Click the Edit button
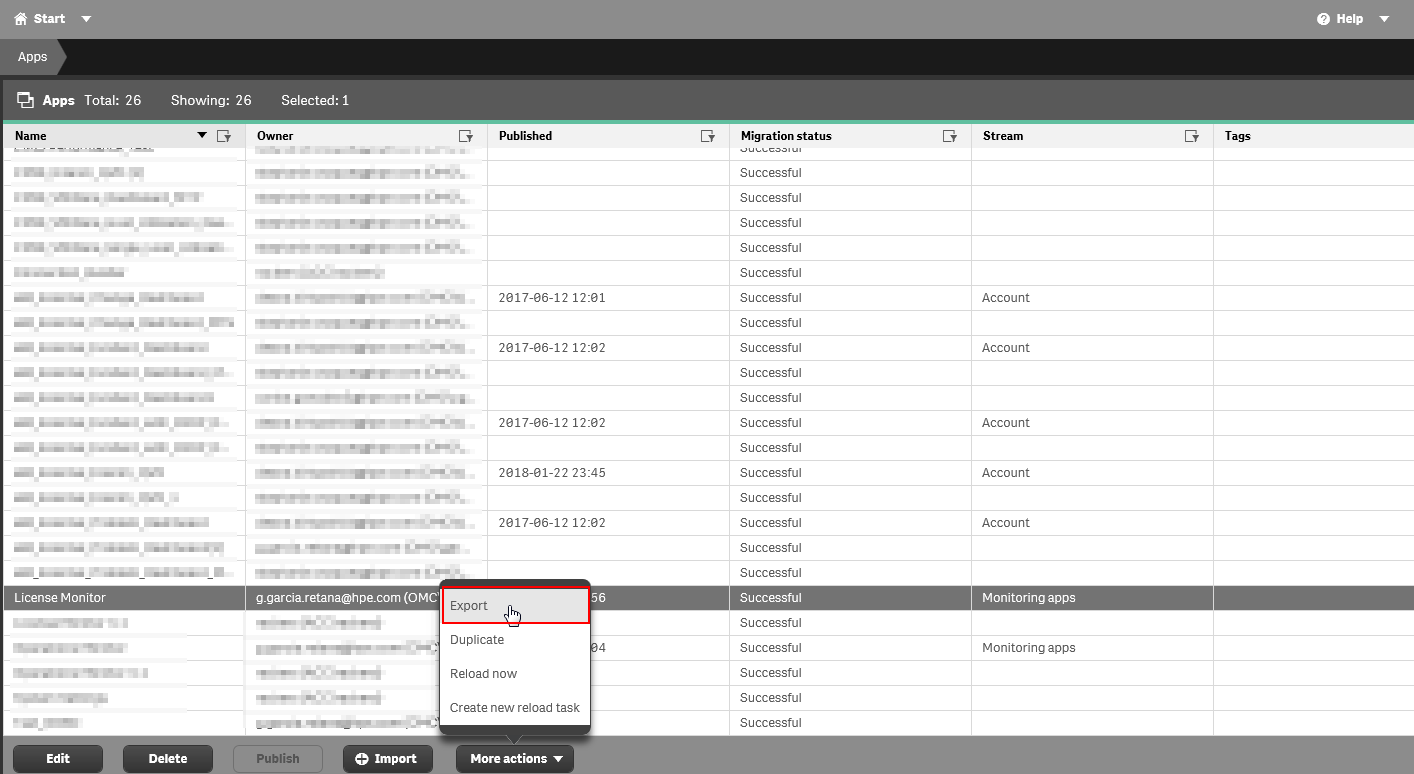 pos(58,759)
